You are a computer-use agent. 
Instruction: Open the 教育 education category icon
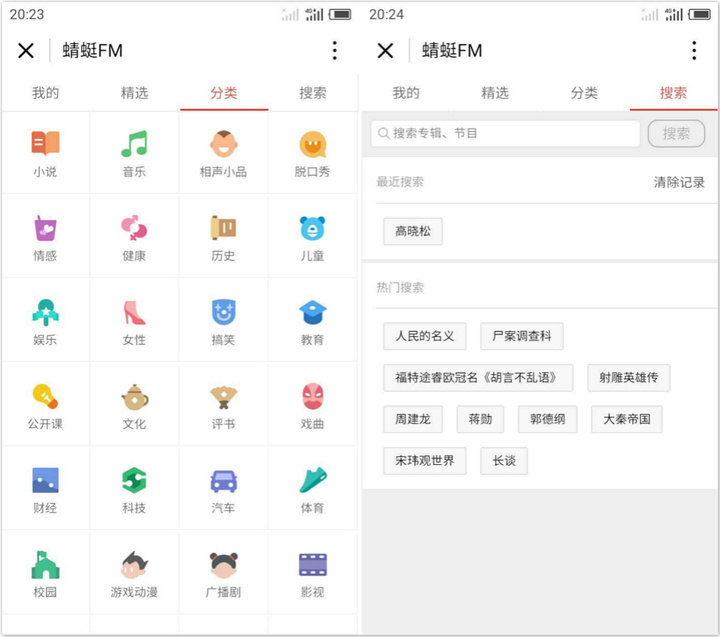(x=313, y=312)
